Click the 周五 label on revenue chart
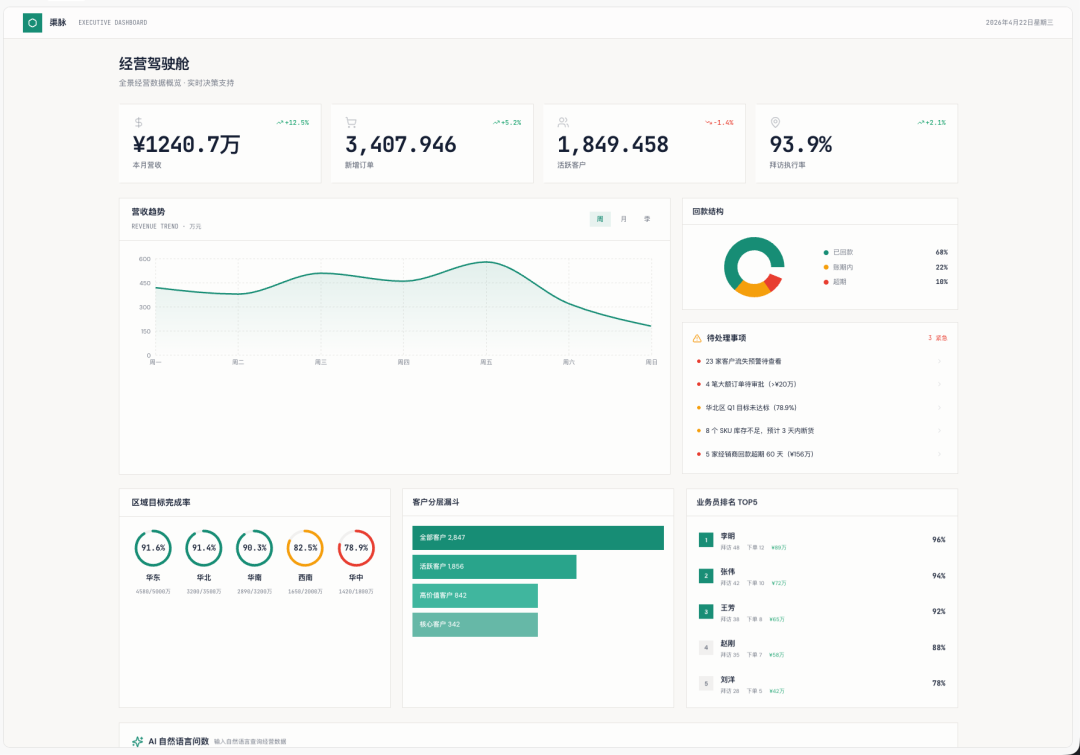 (486, 362)
